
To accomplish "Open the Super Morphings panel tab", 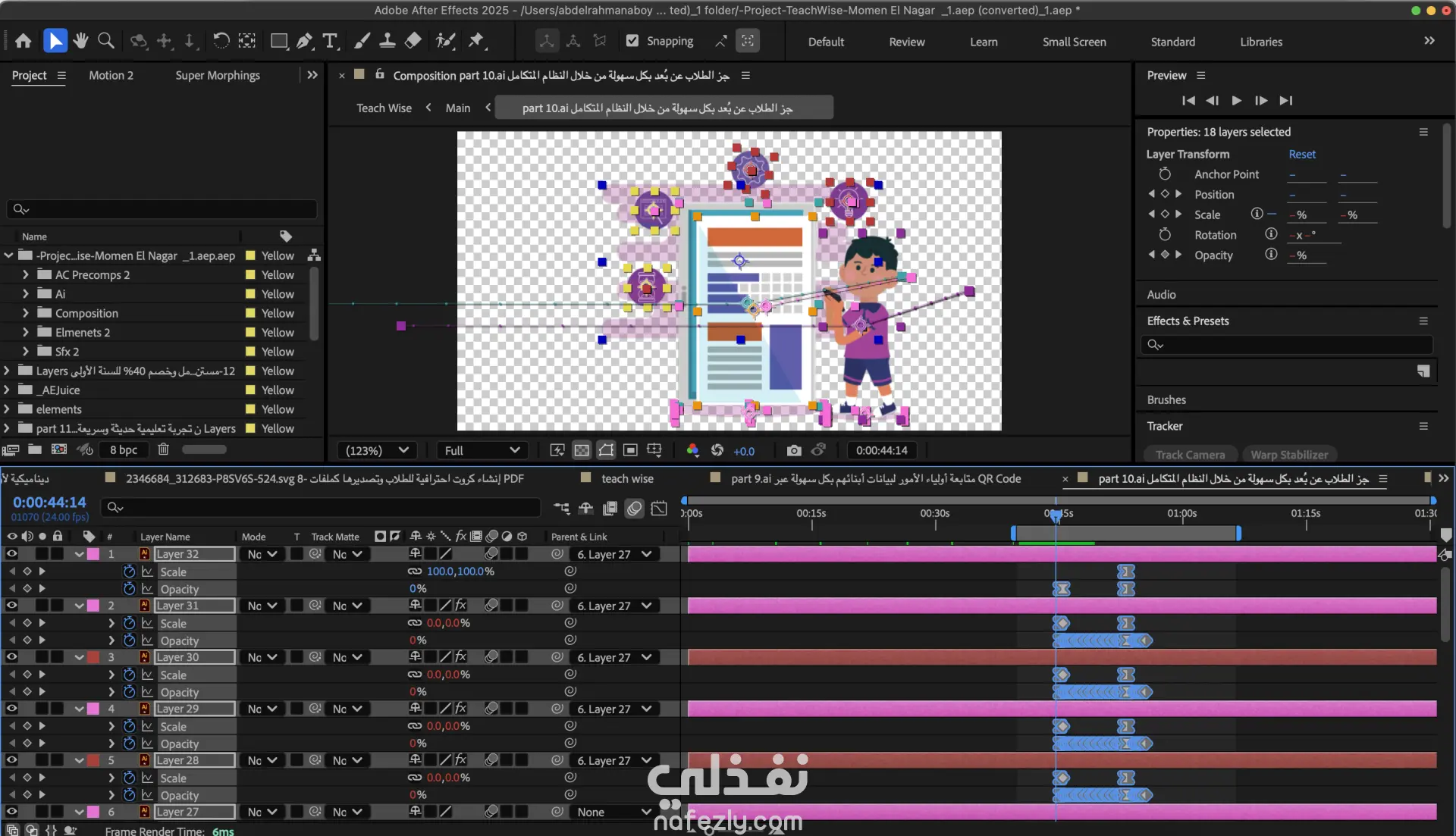I will coord(218,75).
